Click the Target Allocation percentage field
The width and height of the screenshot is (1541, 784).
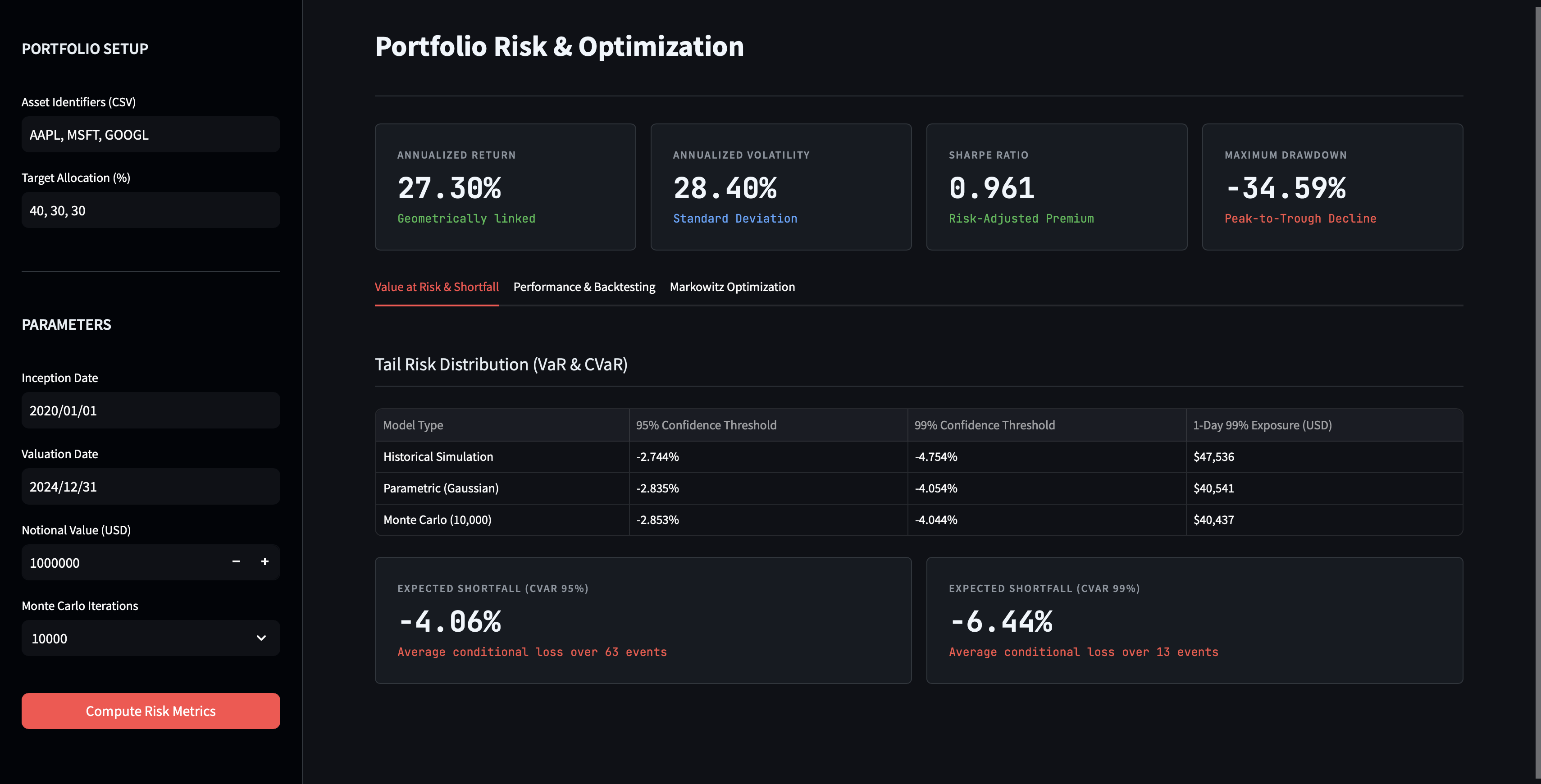[x=150, y=210]
